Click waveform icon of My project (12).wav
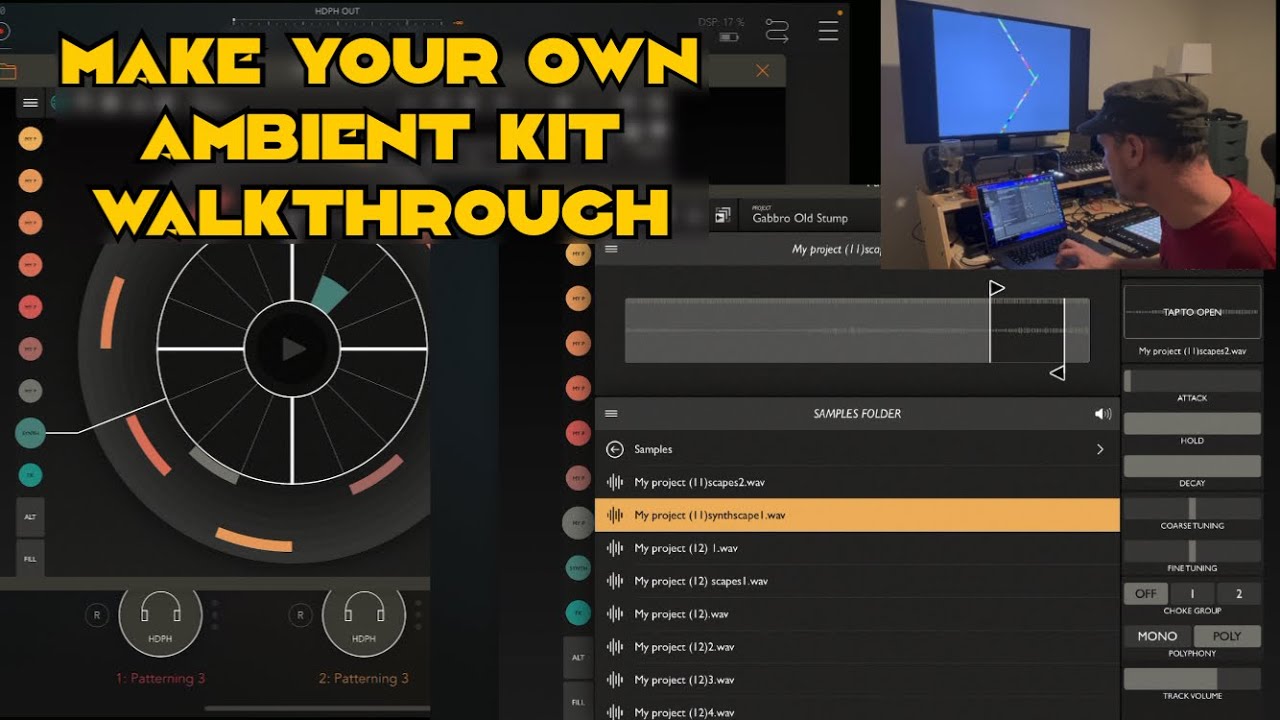The height and width of the screenshot is (720, 1280). (615, 614)
